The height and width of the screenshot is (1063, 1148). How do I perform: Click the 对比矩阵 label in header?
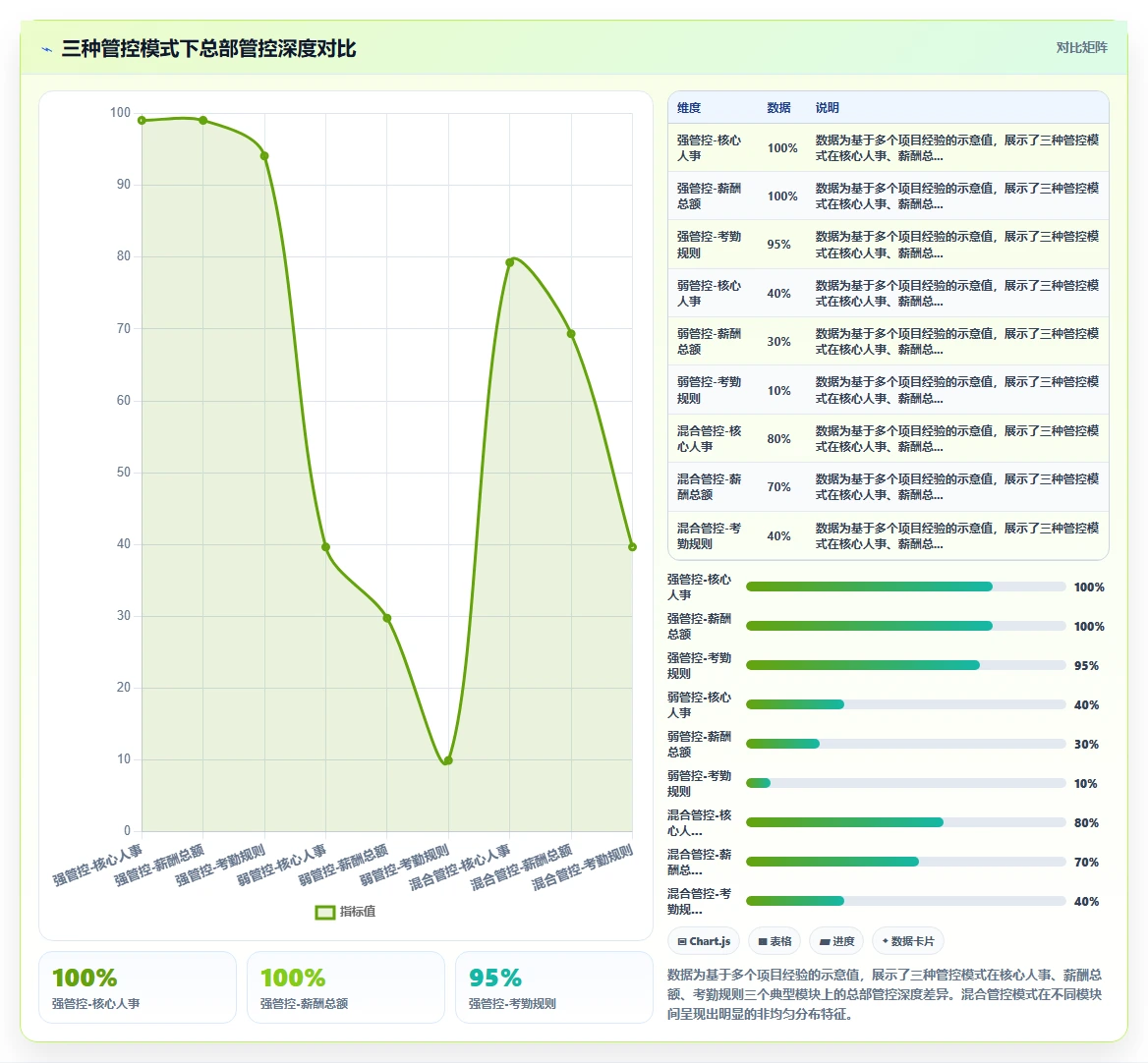pyautogui.click(x=1081, y=47)
